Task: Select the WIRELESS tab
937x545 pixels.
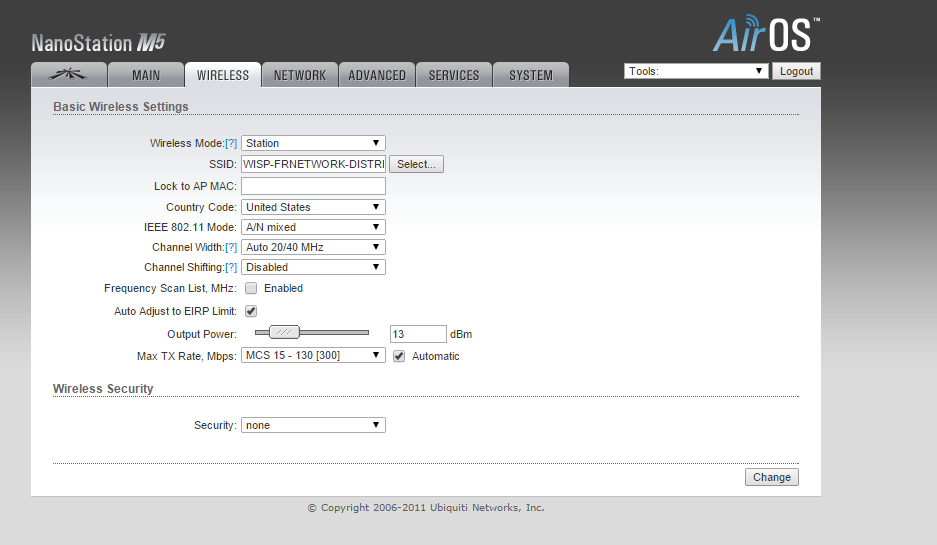Action: coord(223,75)
